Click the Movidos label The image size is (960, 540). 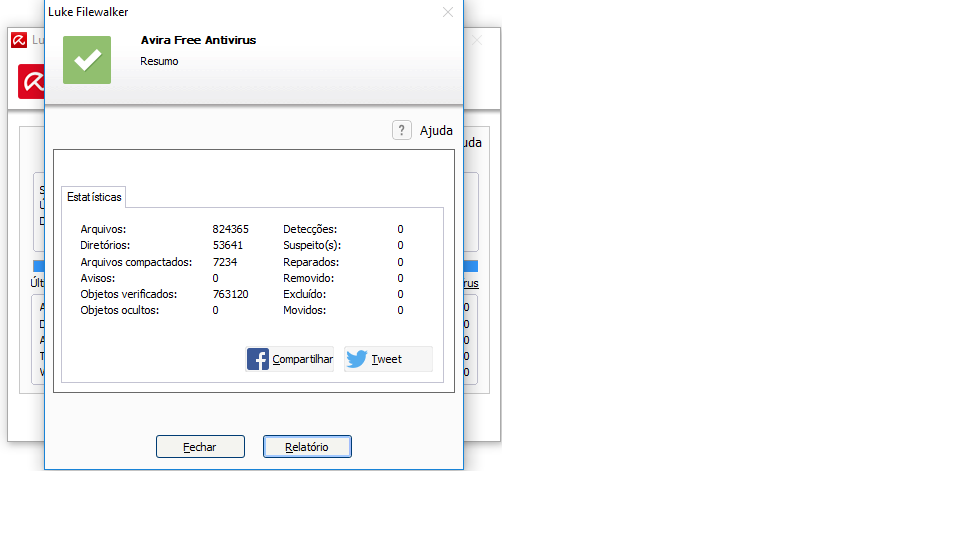[304, 310]
